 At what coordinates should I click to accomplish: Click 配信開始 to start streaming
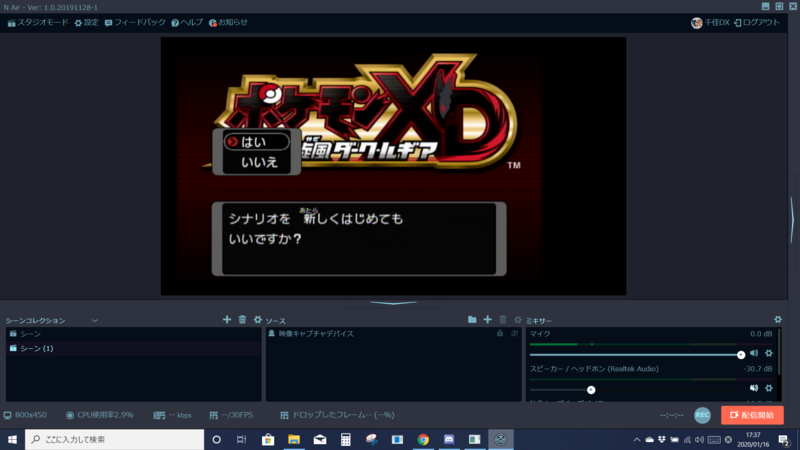pos(752,415)
